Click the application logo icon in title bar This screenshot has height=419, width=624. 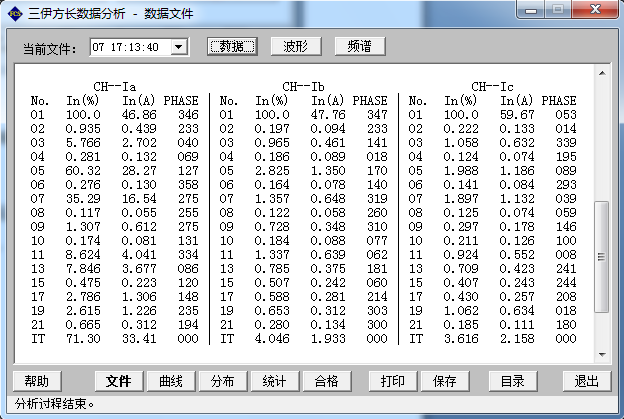14,14
